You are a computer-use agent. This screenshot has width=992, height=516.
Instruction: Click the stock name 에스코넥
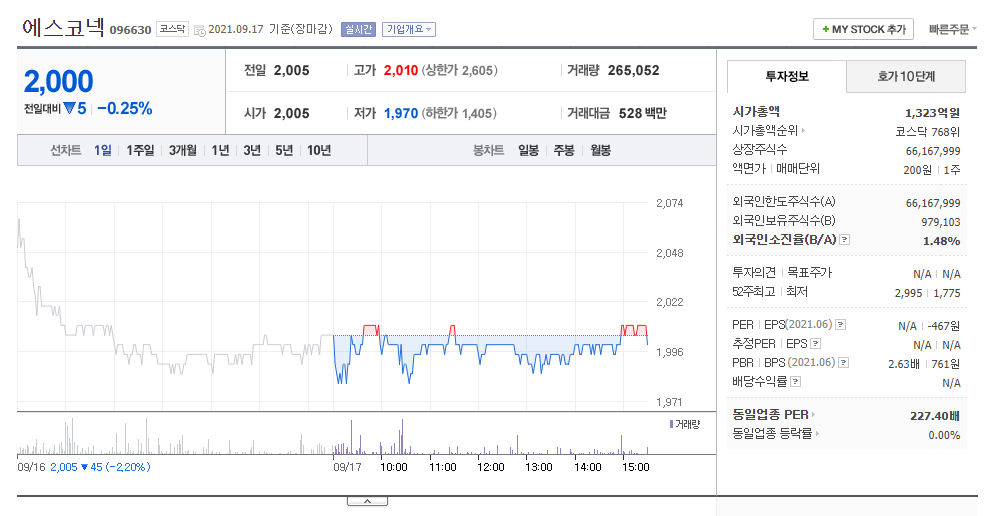click(x=63, y=27)
